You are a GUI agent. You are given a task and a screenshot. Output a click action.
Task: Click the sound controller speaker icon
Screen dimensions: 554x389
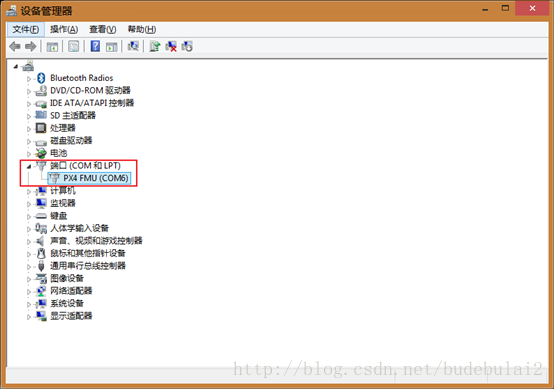click(40, 241)
